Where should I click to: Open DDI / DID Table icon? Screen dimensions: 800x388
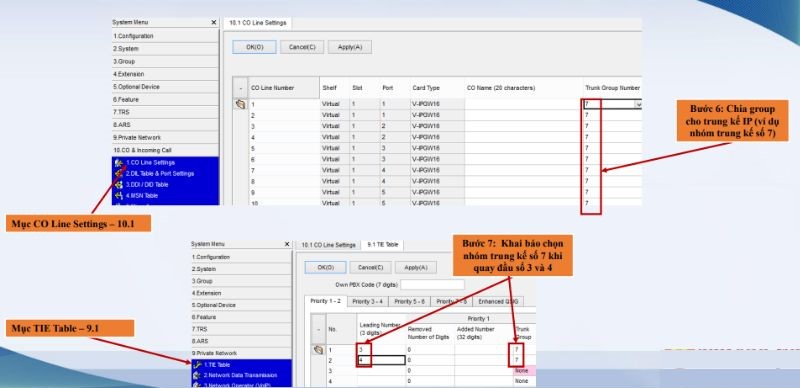(119, 185)
